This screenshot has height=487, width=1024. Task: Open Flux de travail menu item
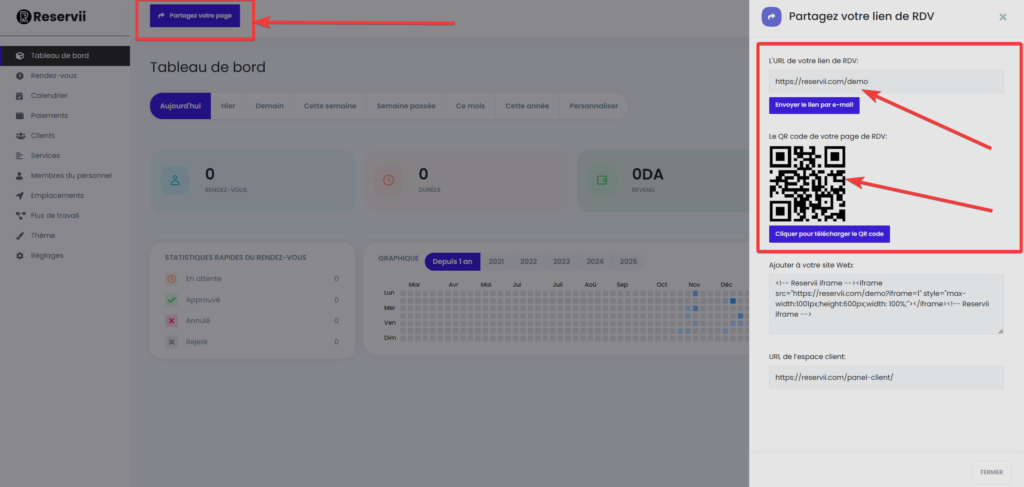click(65, 215)
